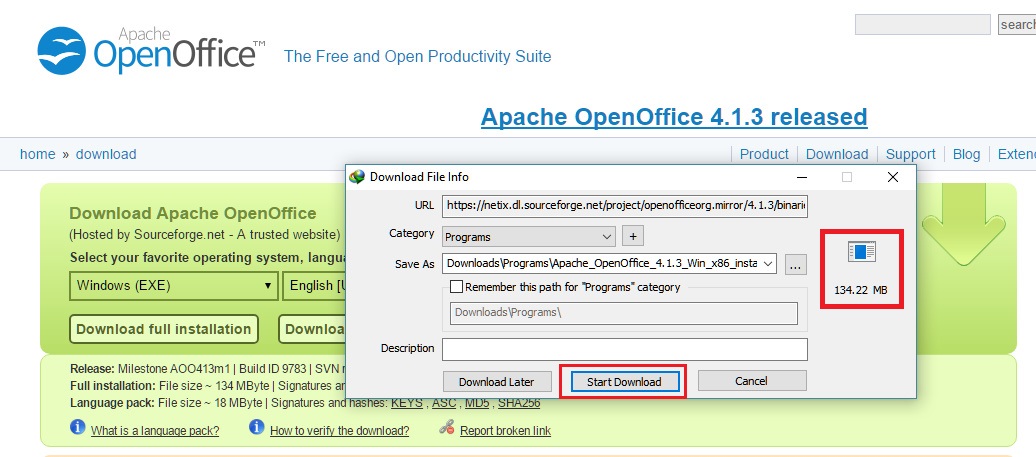Click the 134.22 MB file size text
Viewport: 1036px width, 457px height.
861,289
